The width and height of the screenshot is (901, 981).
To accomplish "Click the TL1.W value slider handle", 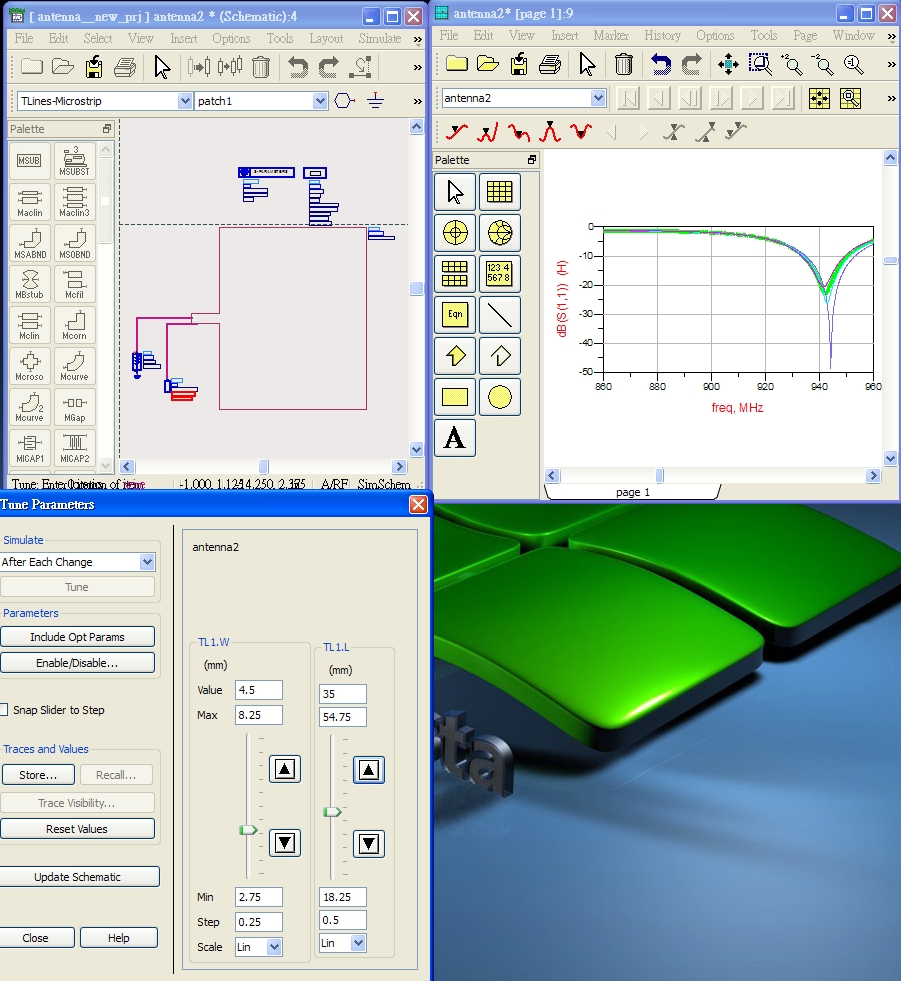I will click(x=248, y=830).
